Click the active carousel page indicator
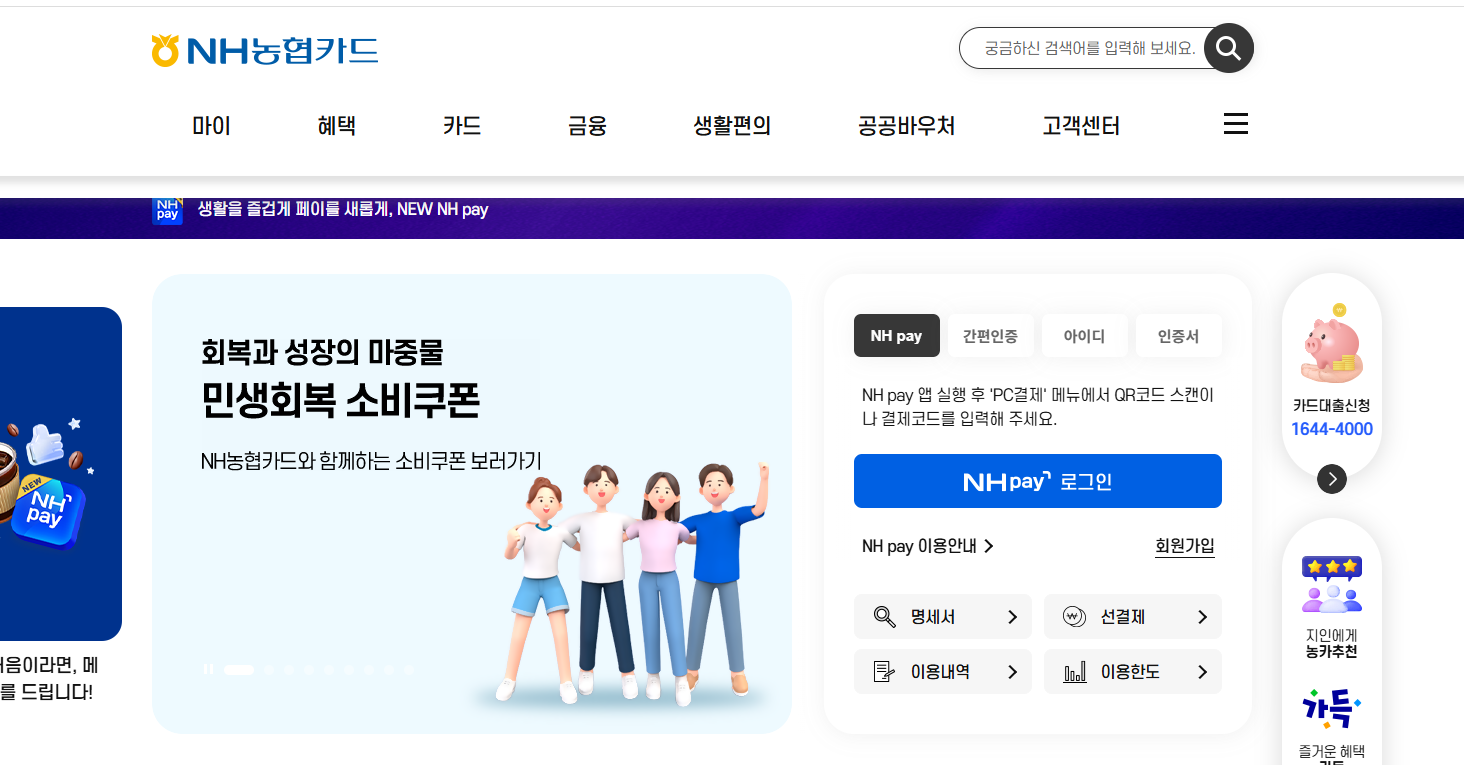This screenshot has height=765, width=1464. 239,670
